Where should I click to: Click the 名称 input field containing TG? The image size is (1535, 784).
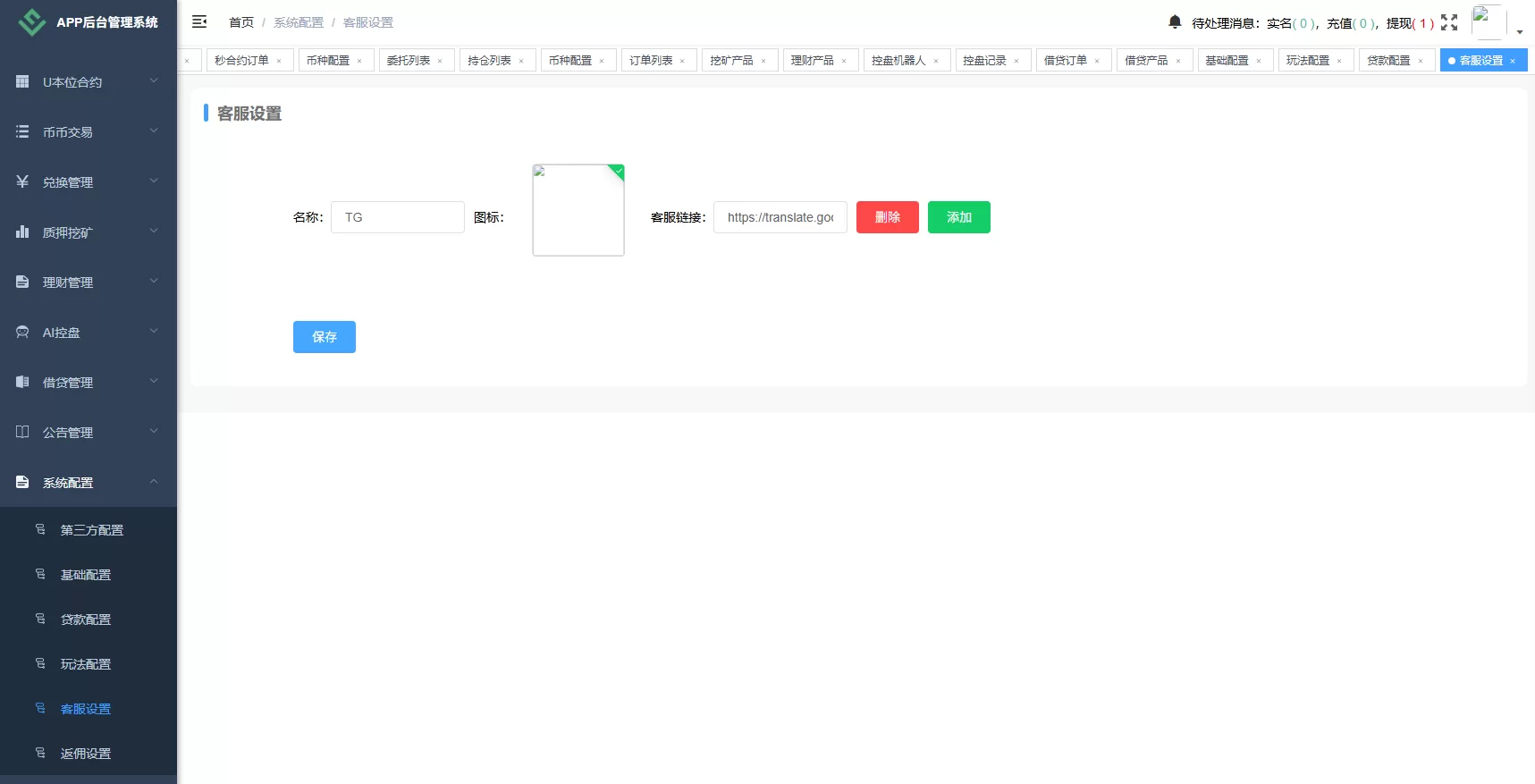(398, 217)
